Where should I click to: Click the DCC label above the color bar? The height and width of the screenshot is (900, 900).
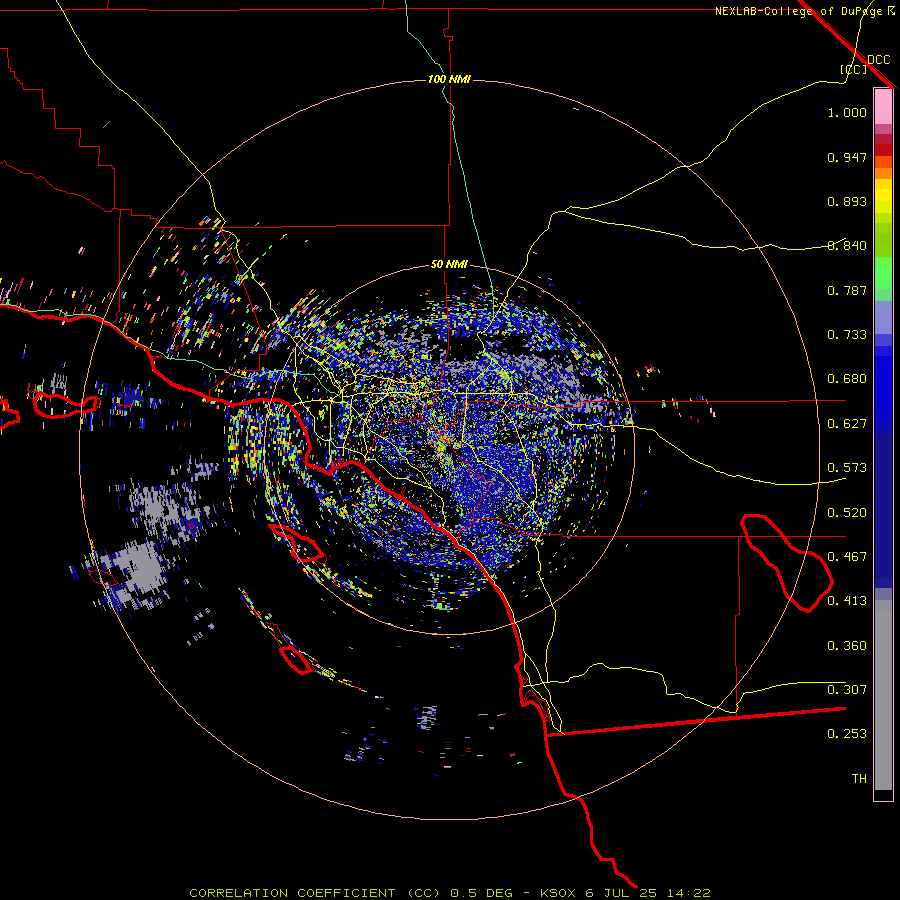(x=878, y=60)
